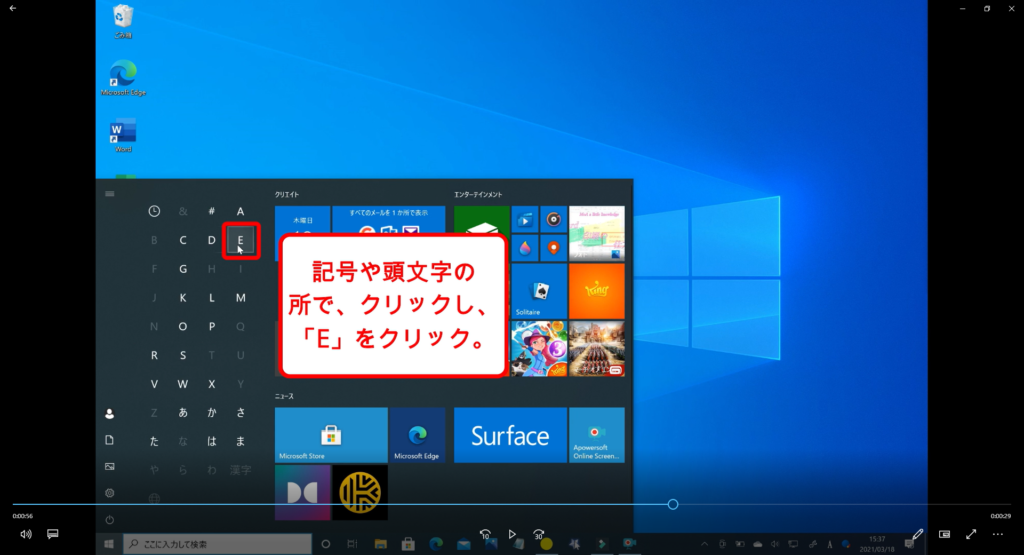Mute the video volume
1024x555 pixels.
pos(25,534)
